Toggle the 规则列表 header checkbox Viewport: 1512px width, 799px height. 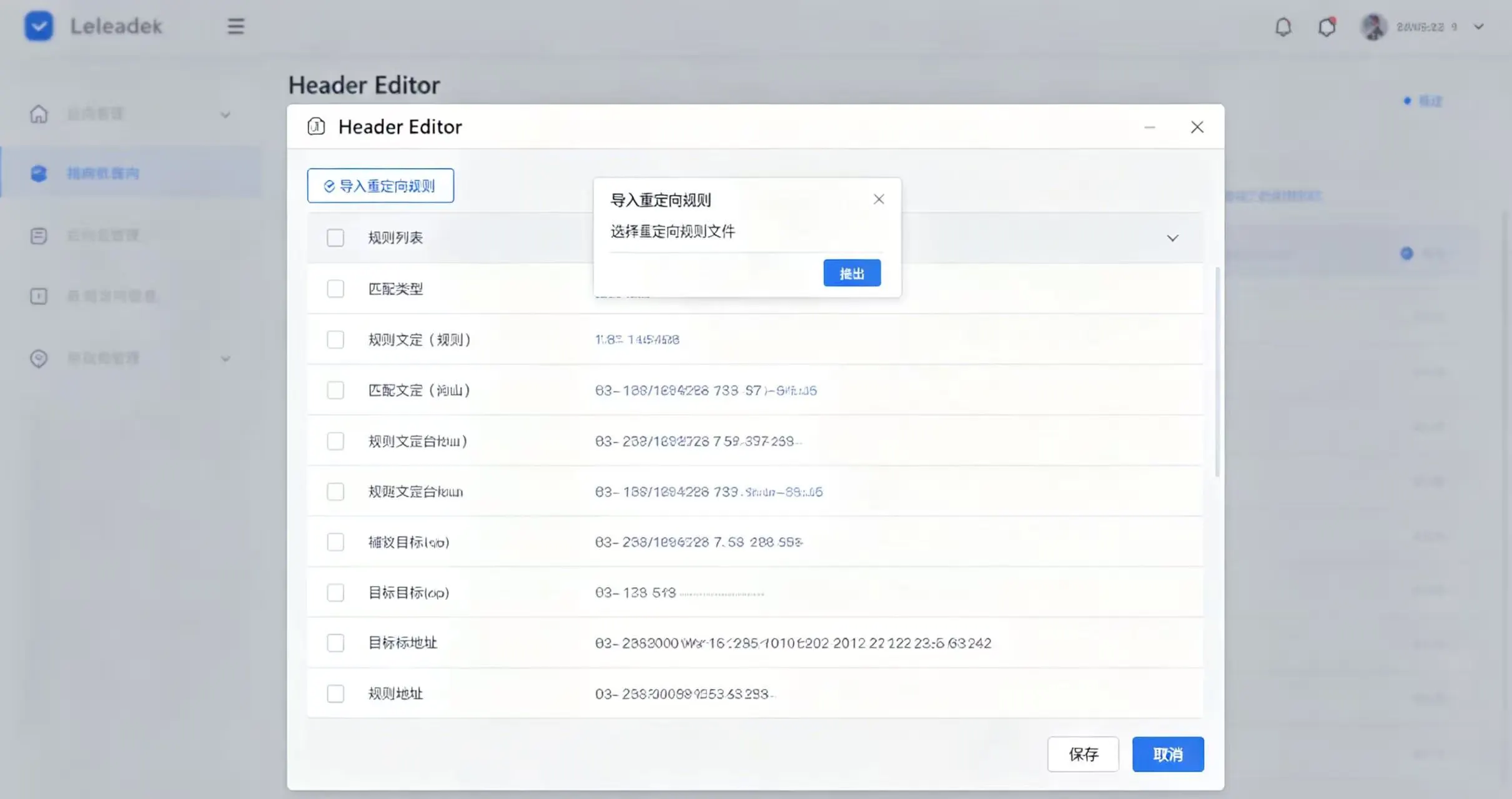[x=335, y=238]
